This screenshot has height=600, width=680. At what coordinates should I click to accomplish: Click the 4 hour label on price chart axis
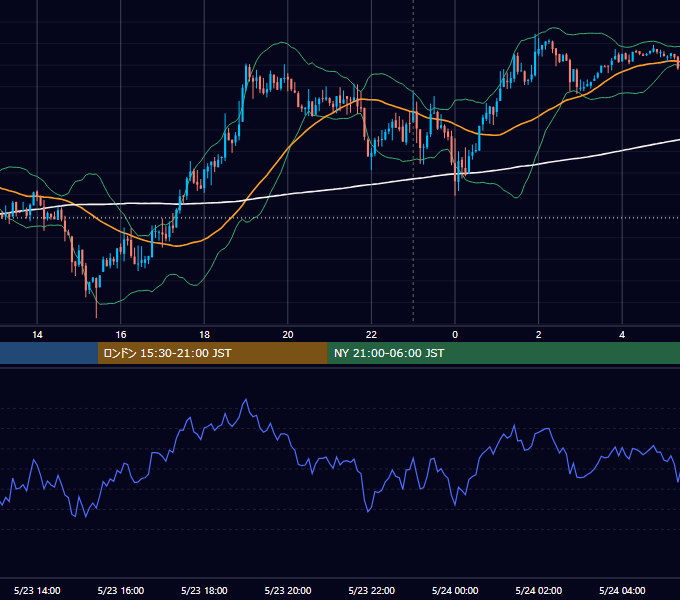(622, 335)
